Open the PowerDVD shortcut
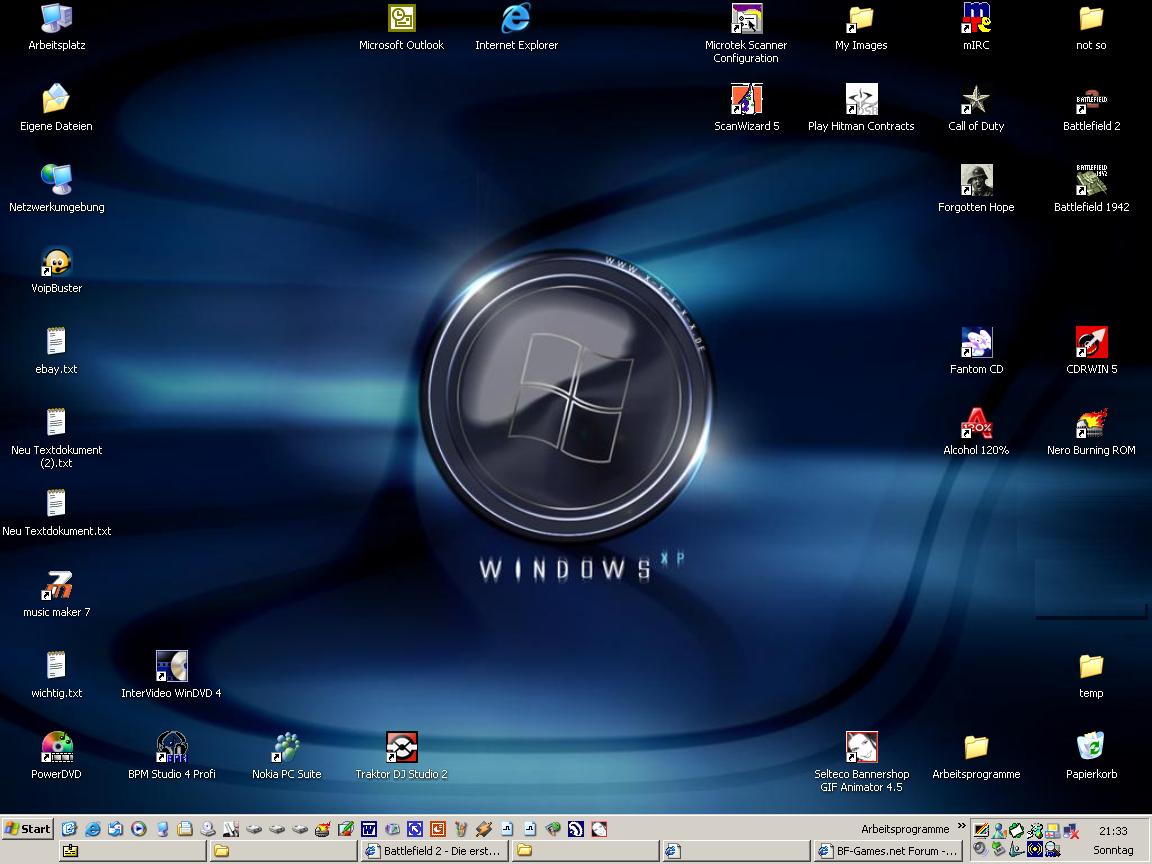 point(57,755)
